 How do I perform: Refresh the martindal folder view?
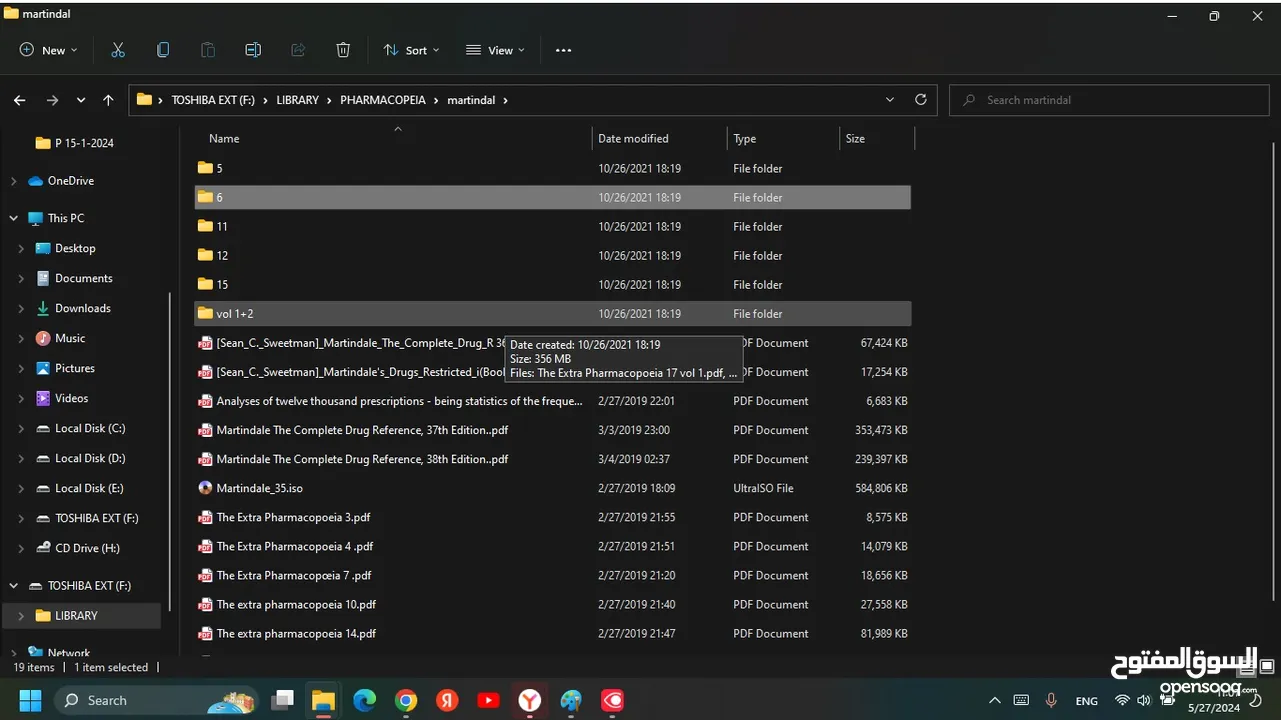click(x=921, y=100)
